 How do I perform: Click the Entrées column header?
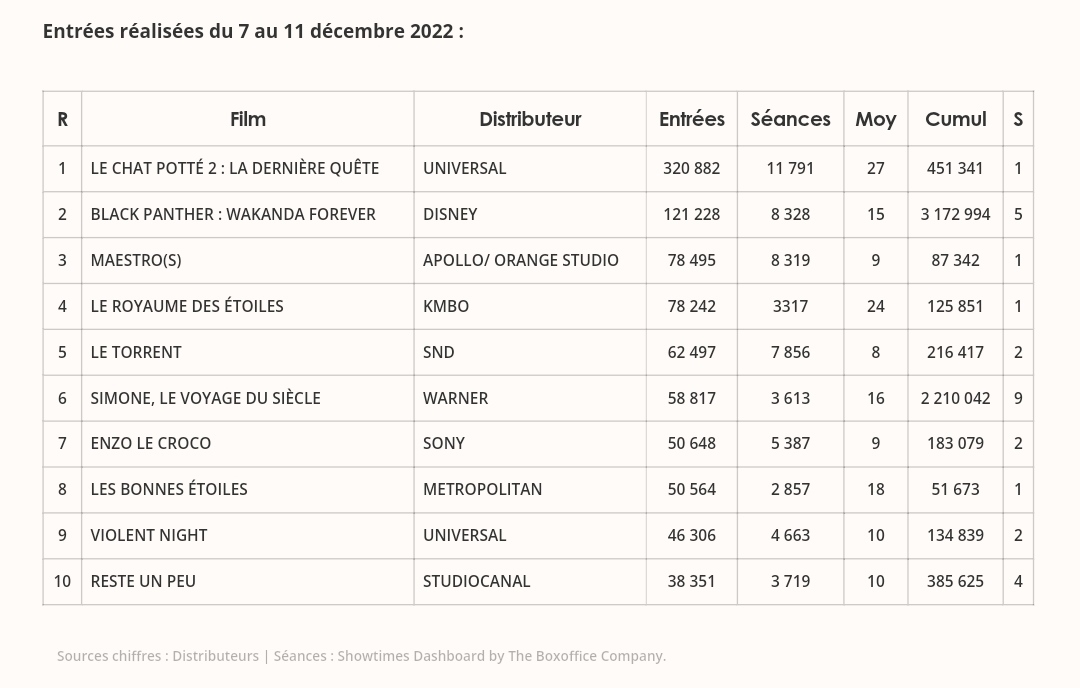692,119
